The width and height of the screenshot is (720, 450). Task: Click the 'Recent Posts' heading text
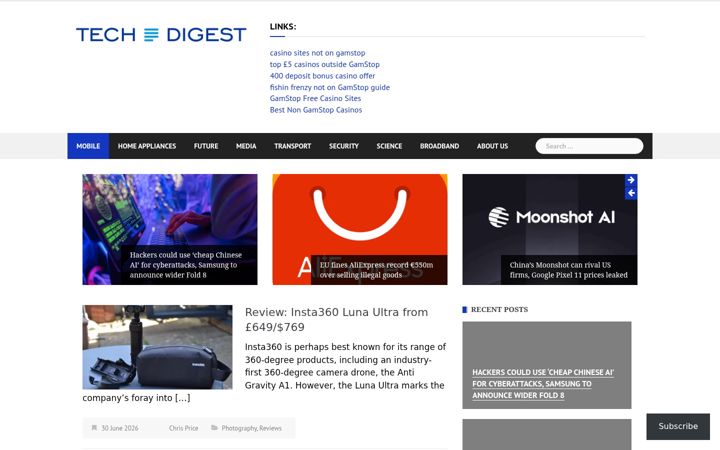(x=500, y=309)
